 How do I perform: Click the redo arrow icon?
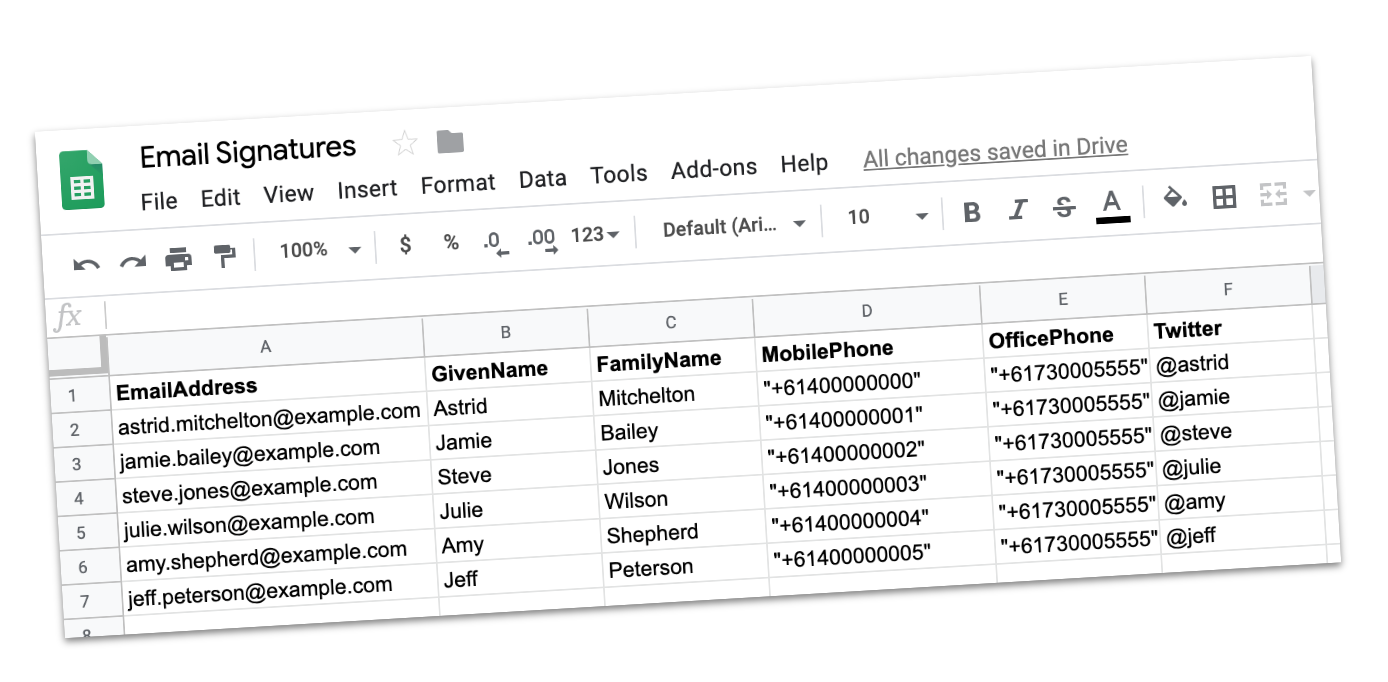(x=133, y=262)
